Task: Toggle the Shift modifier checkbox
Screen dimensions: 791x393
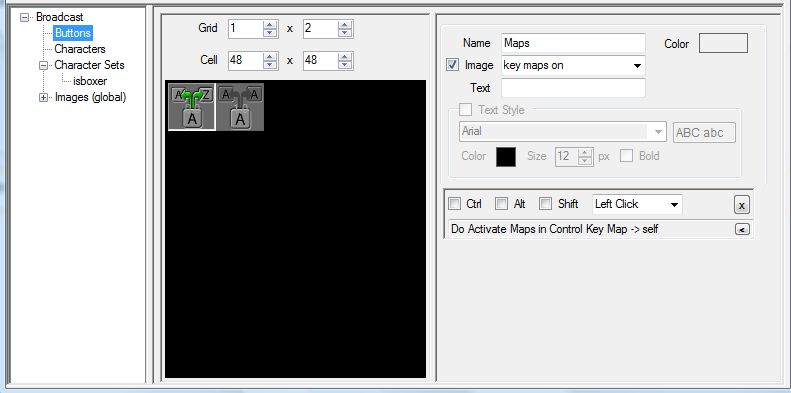Action: coord(545,204)
